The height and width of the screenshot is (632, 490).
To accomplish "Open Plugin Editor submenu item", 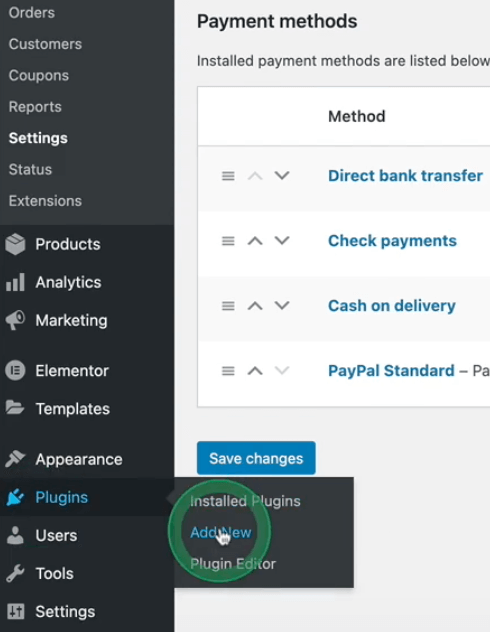I will click(233, 563).
